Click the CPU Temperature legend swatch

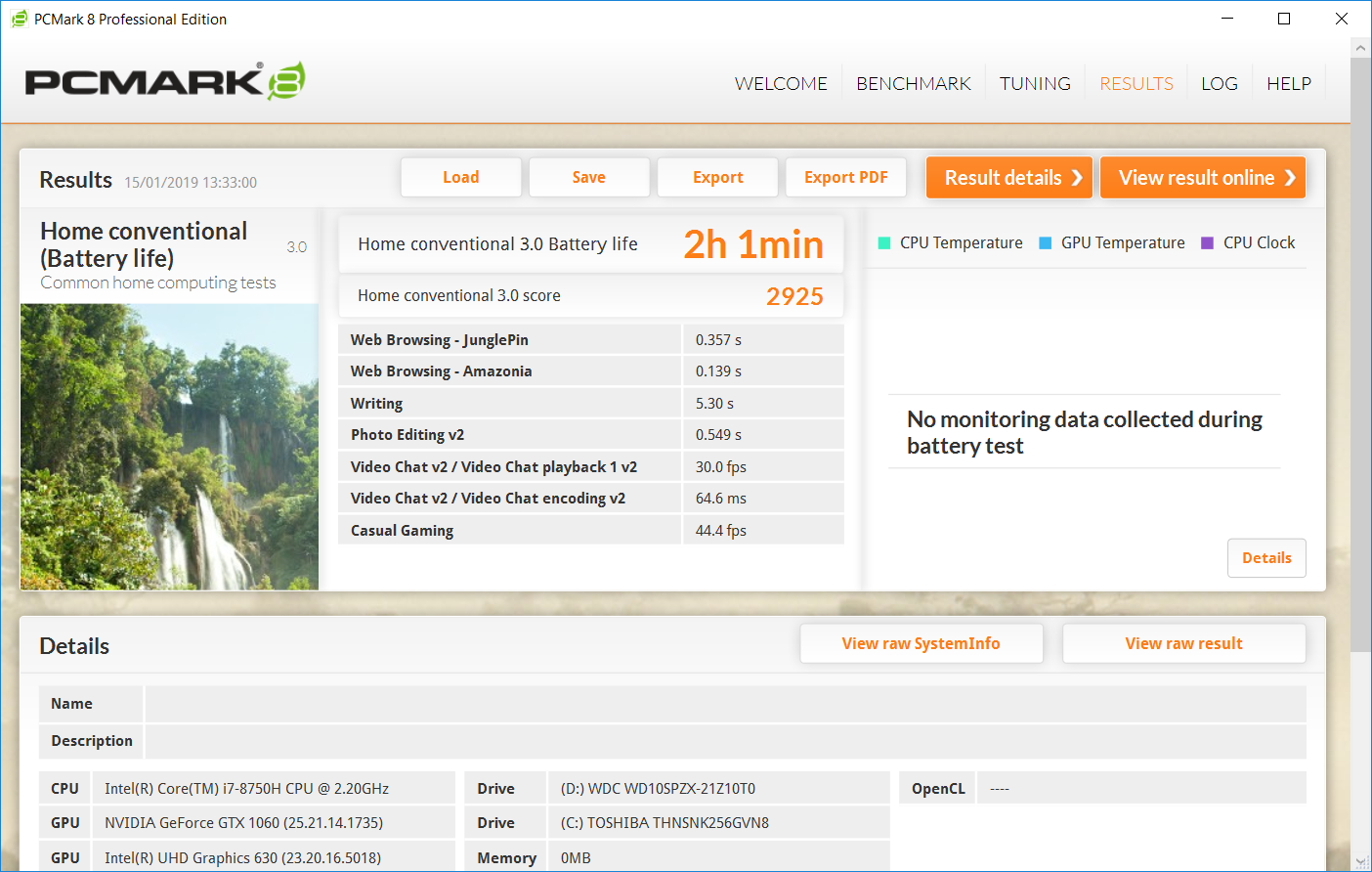tap(884, 243)
